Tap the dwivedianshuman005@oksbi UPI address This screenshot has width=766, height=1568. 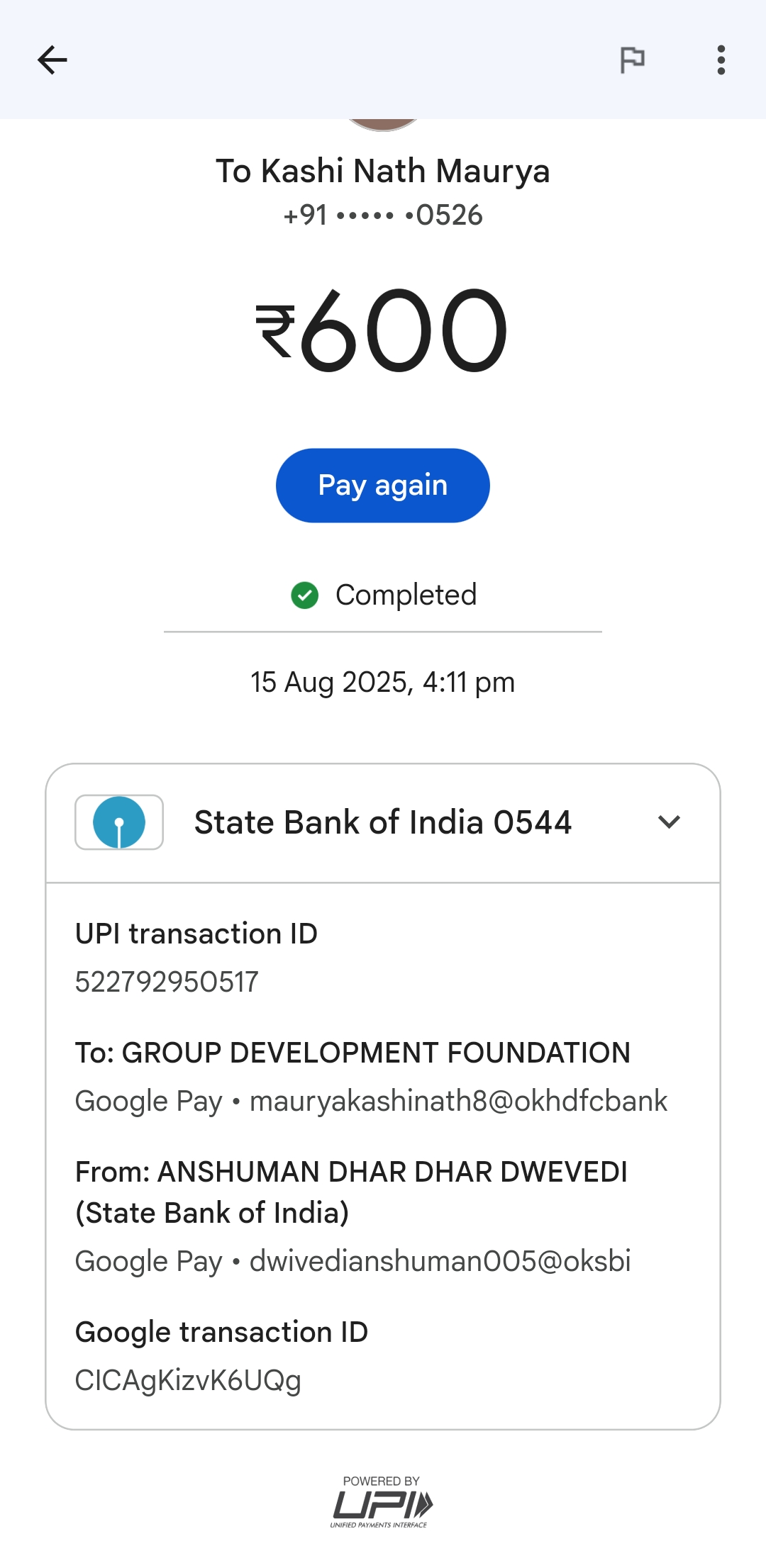pos(440,1262)
